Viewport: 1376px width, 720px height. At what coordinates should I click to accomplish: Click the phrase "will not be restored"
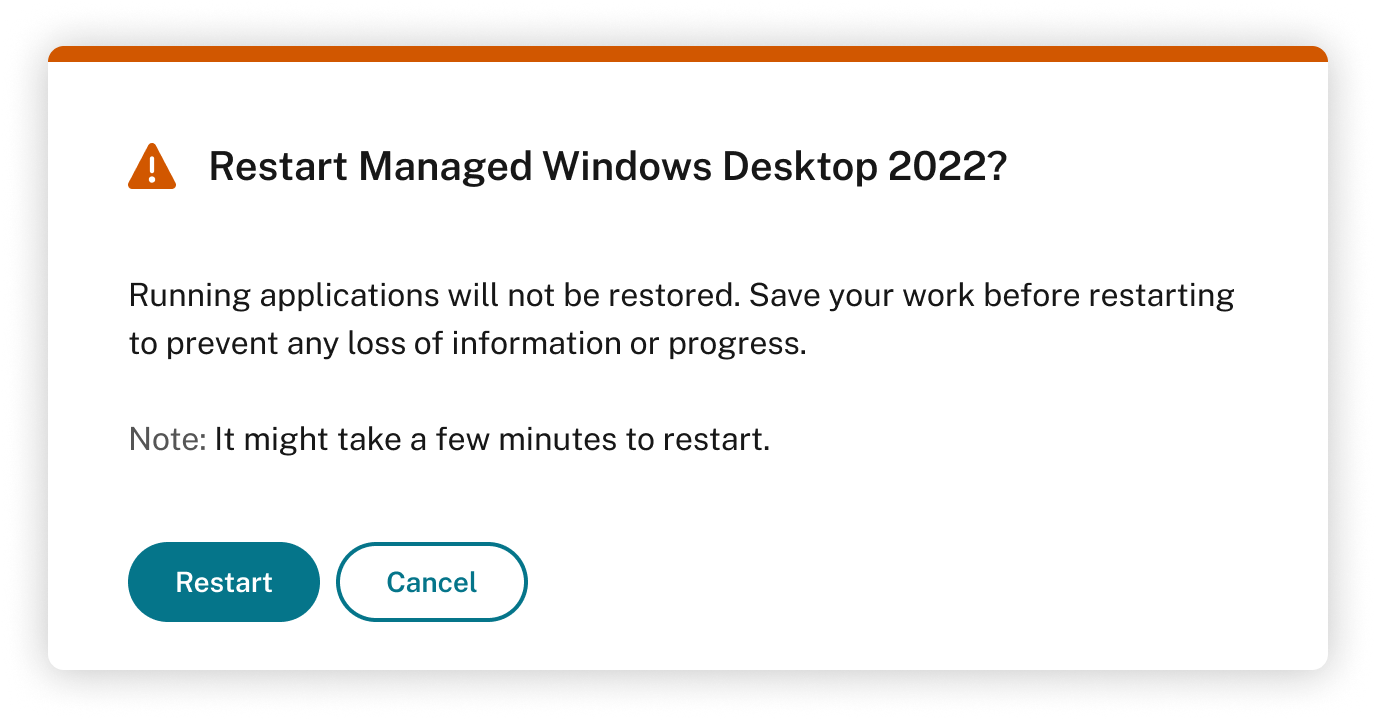(594, 296)
